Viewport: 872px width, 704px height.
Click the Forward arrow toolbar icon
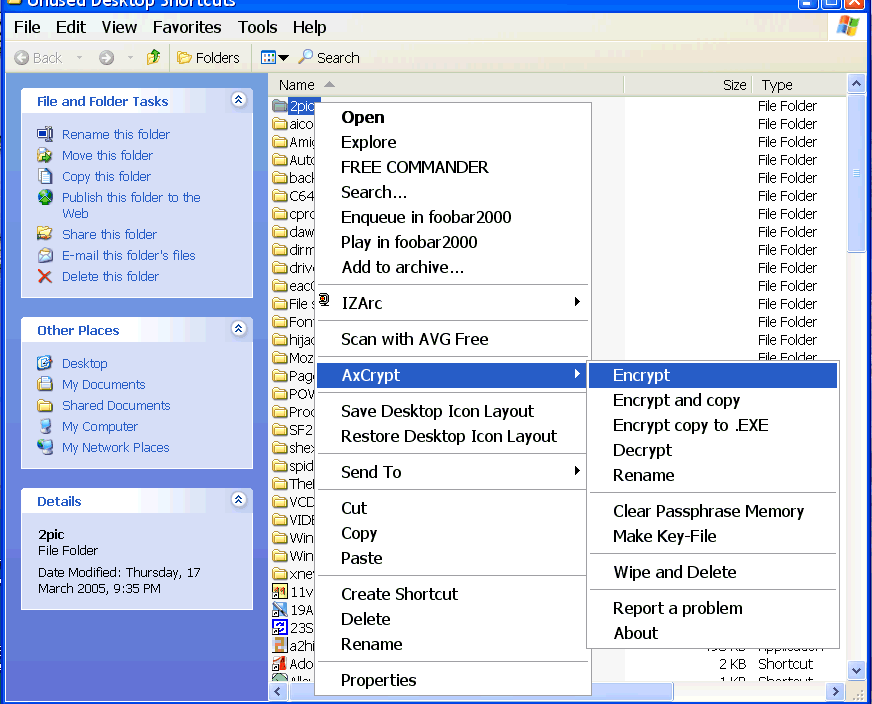coord(106,58)
